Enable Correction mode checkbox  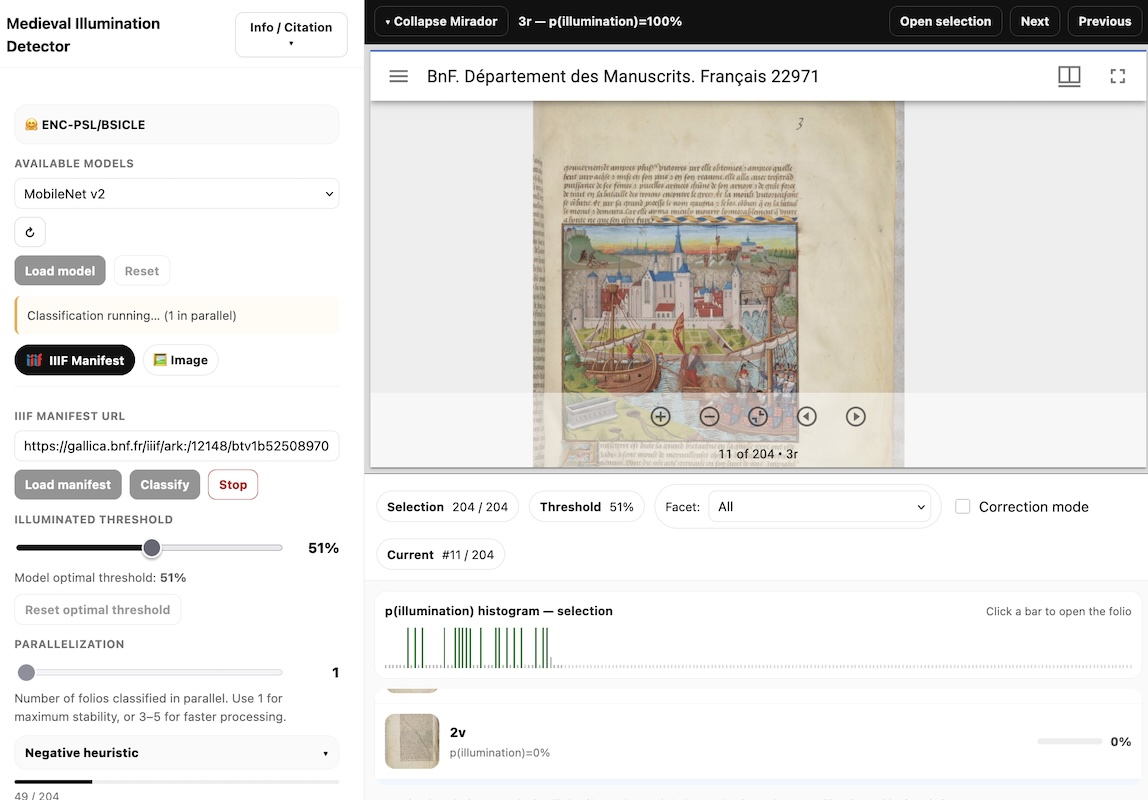[x=962, y=506]
